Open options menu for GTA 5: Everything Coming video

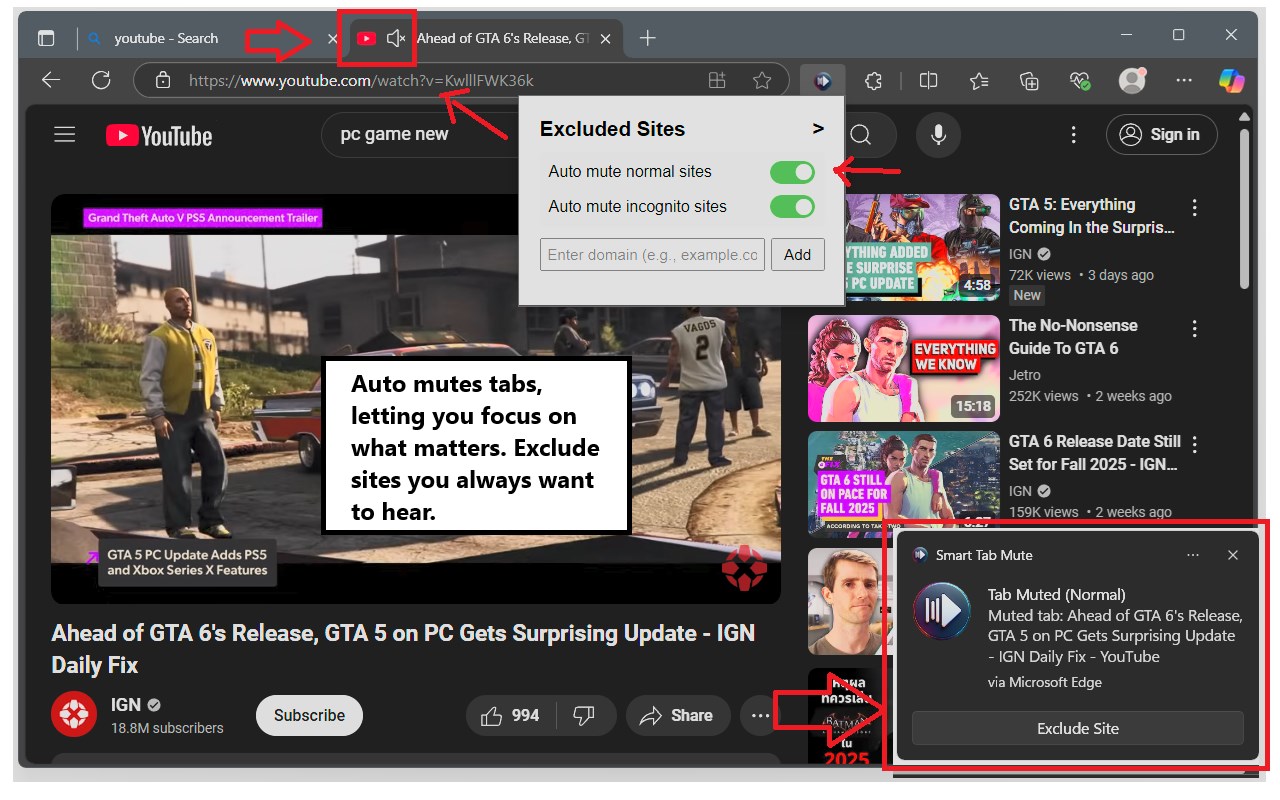coord(1194,208)
